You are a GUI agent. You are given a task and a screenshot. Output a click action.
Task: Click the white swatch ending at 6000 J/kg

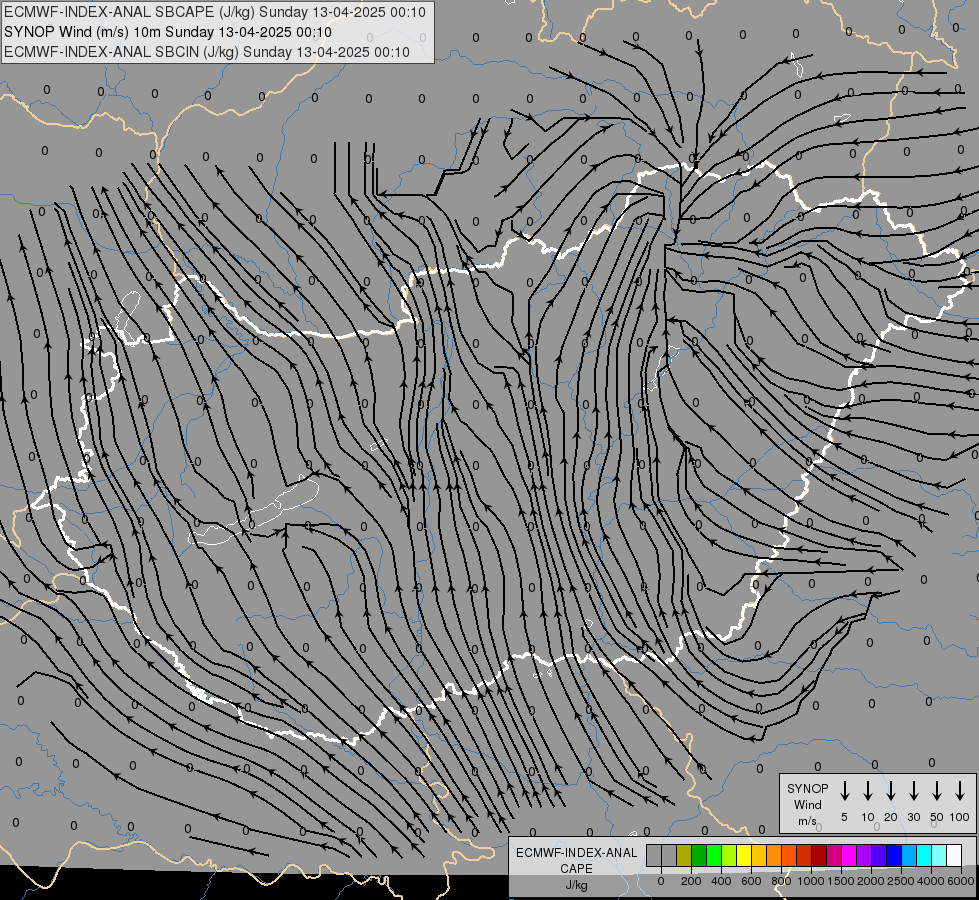click(955, 855)
